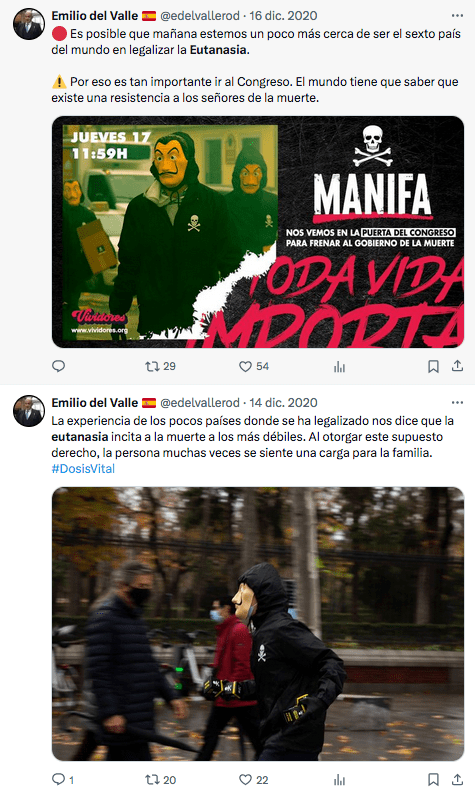Open more options for 16 dic. tweet

coord(457,16)
